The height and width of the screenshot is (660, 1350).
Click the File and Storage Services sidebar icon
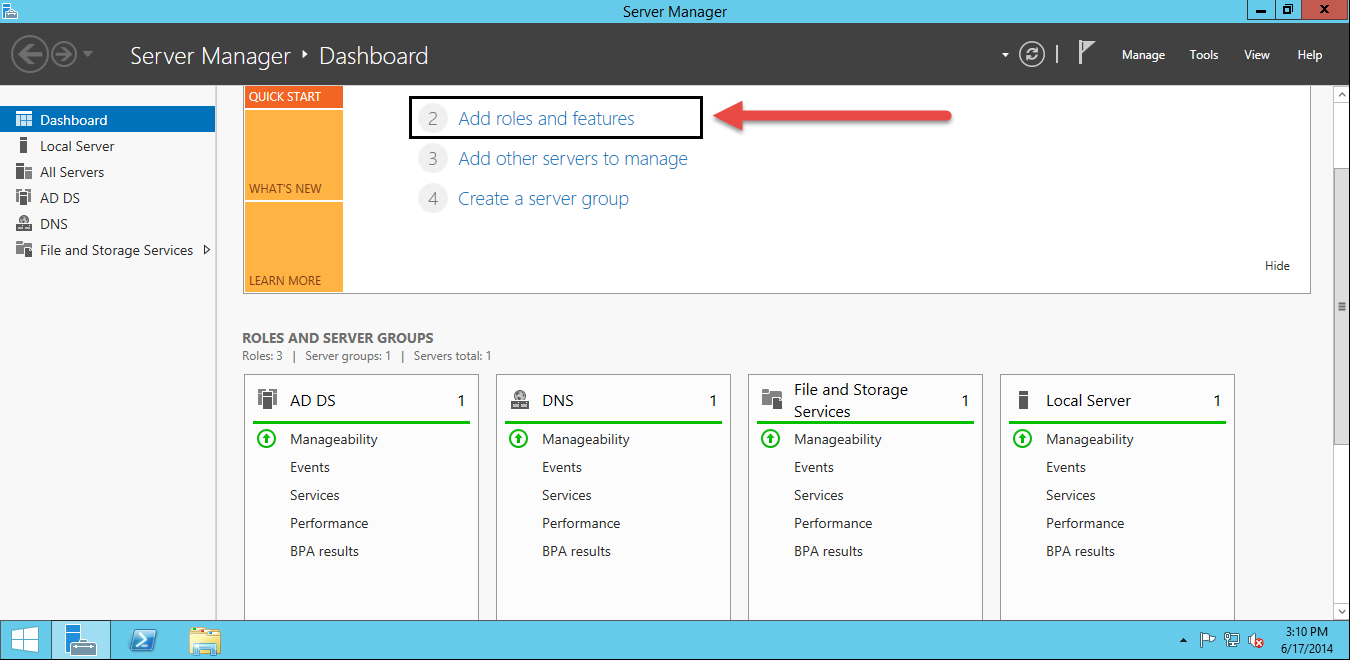pyautogui.click(x=24, y=250)
